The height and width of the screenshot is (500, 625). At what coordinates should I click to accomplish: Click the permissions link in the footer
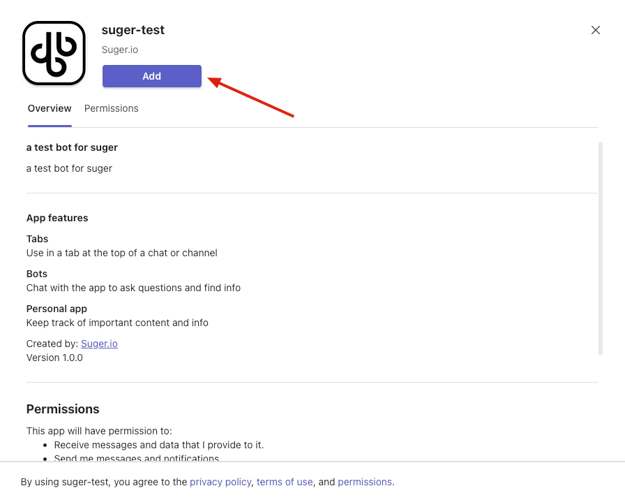point(364,482)
